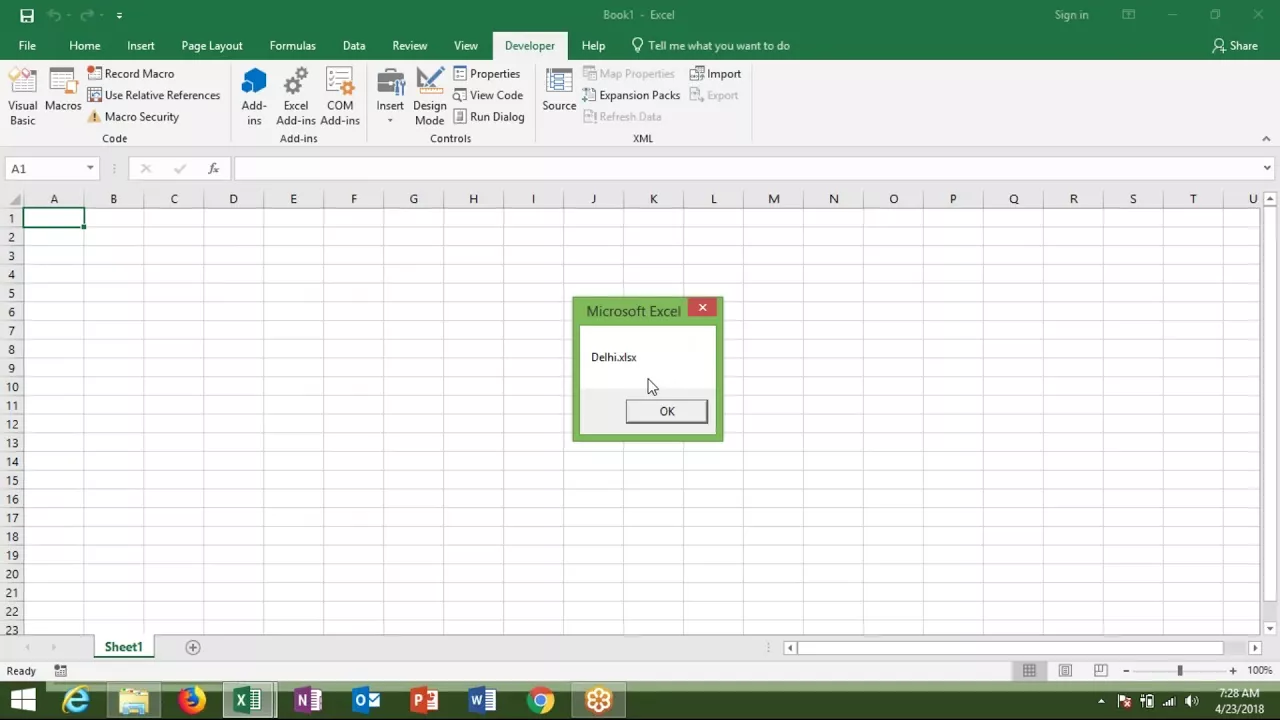Start Record Macro
Screen dimensions: 1280x720
[130, 74]
